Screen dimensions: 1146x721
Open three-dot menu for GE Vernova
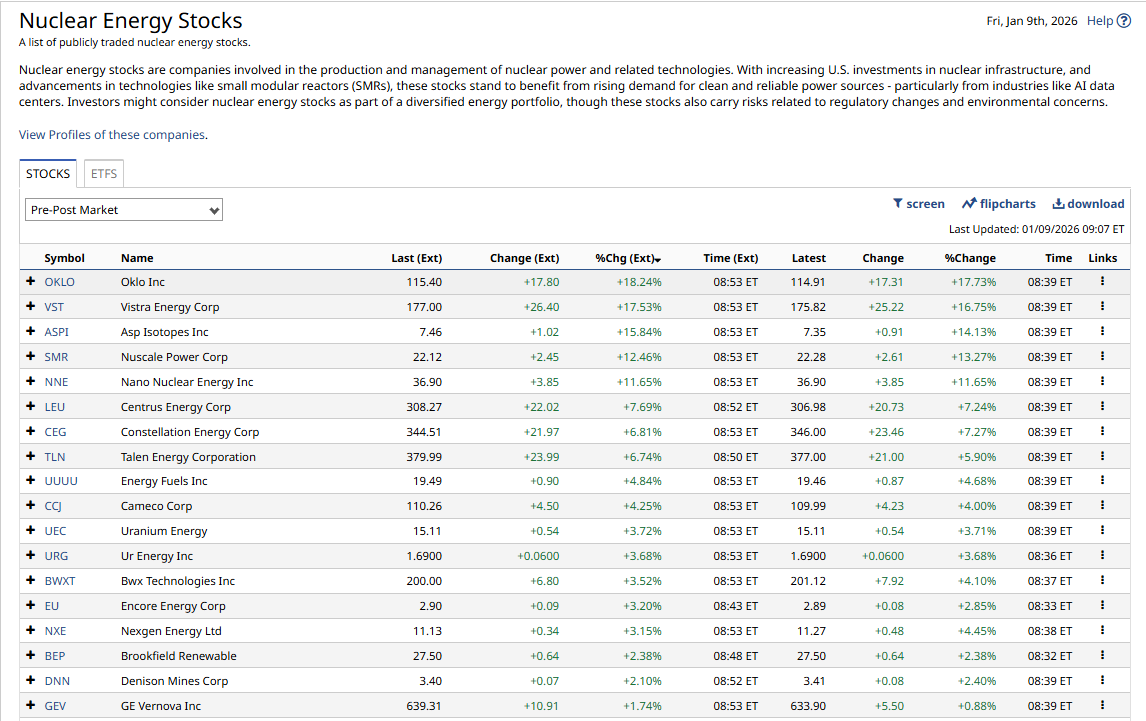[1102, 706]
